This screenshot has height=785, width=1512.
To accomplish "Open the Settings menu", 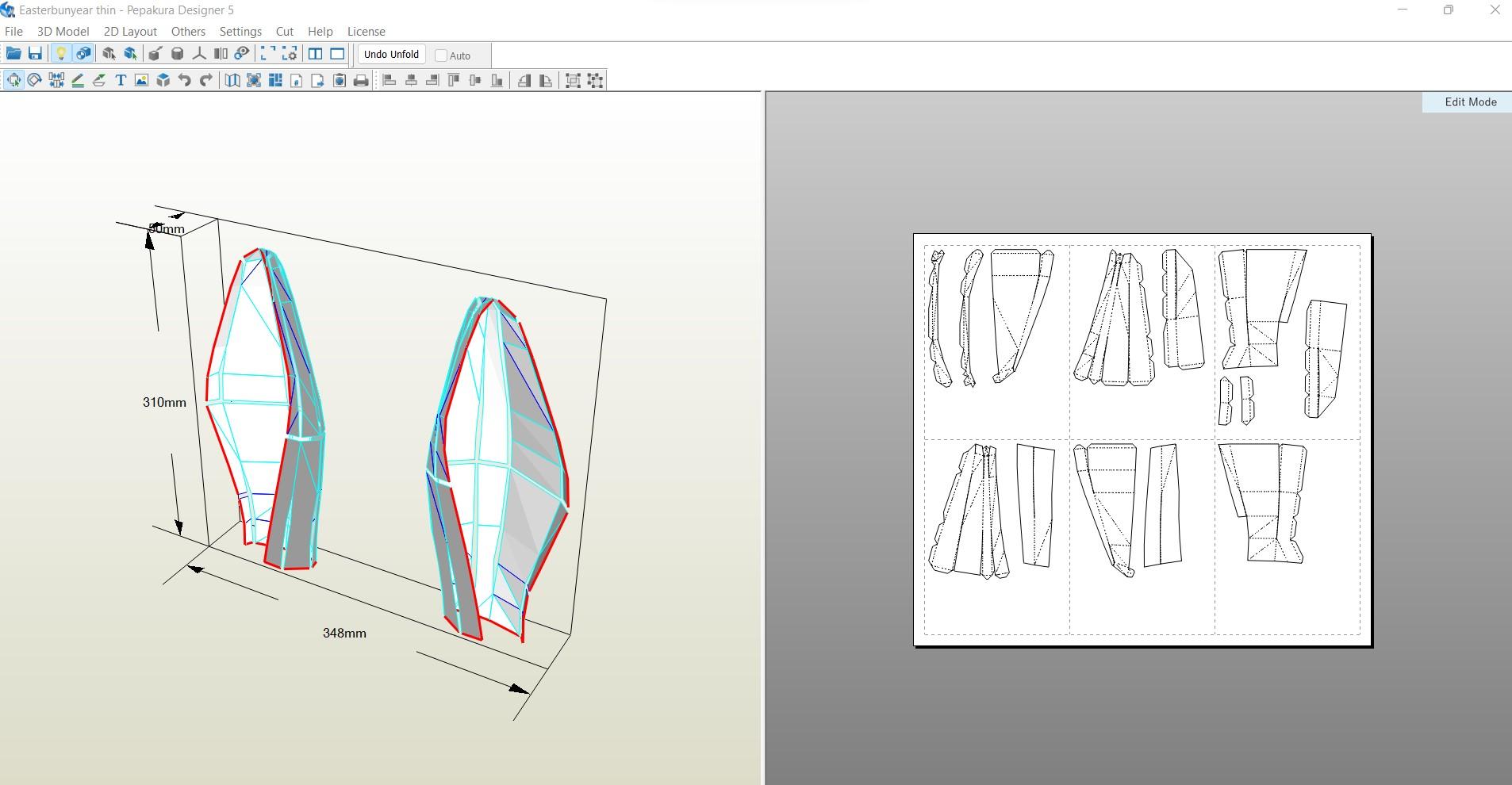I will [x=240, y=32].
